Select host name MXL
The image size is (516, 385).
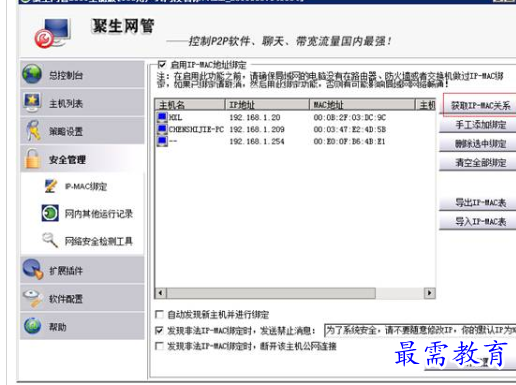tap(175, 117)
